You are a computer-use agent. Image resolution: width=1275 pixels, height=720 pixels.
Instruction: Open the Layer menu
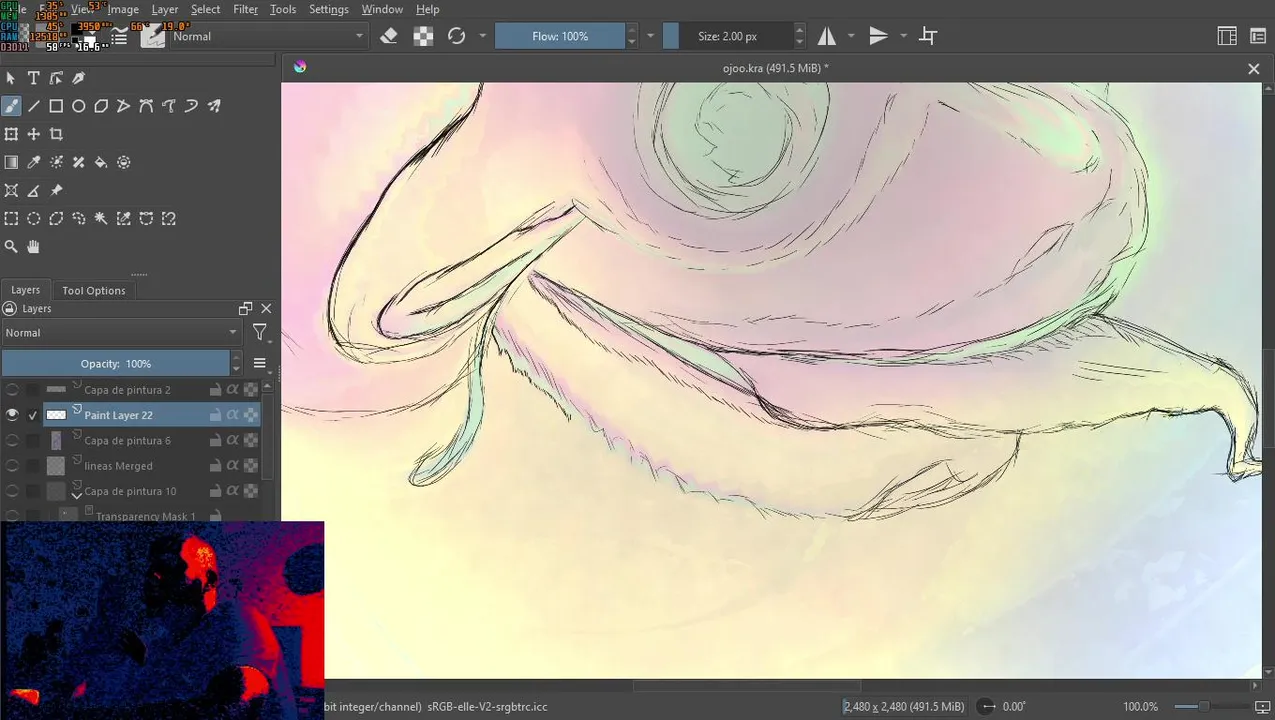(x=165, y=9)
